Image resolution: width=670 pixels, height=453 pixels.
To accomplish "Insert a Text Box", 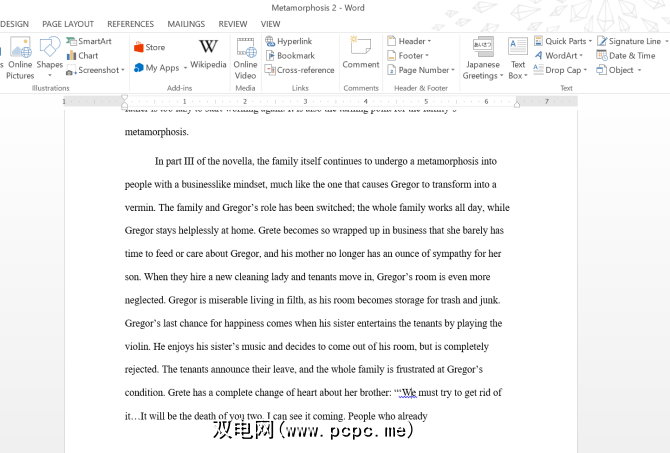I will [518, 59].
